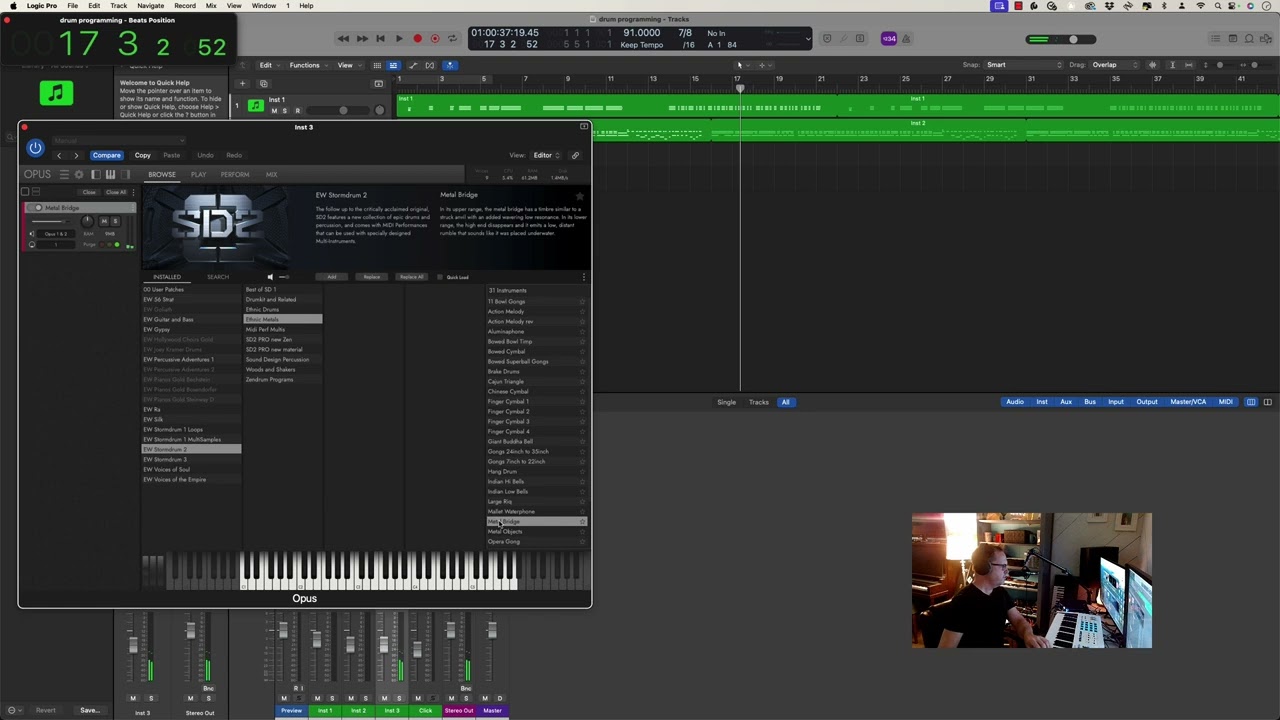
Task: Open the Functions dropdown in Tracks area
Action: (308, 65)
